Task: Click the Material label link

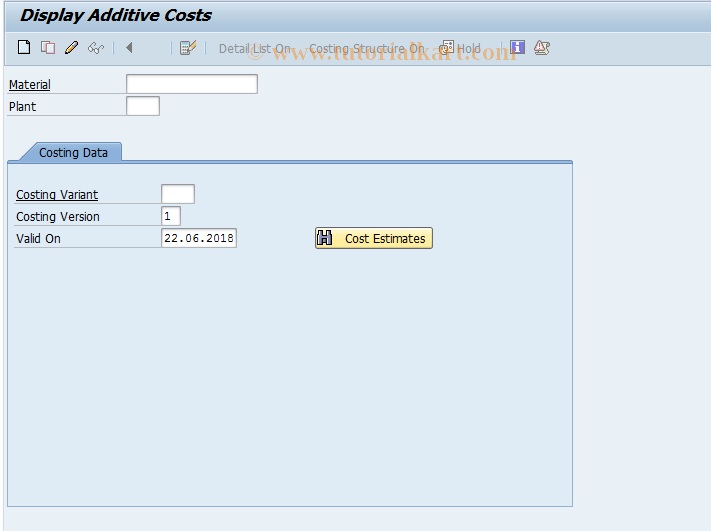Action: (x=29, y=85)
